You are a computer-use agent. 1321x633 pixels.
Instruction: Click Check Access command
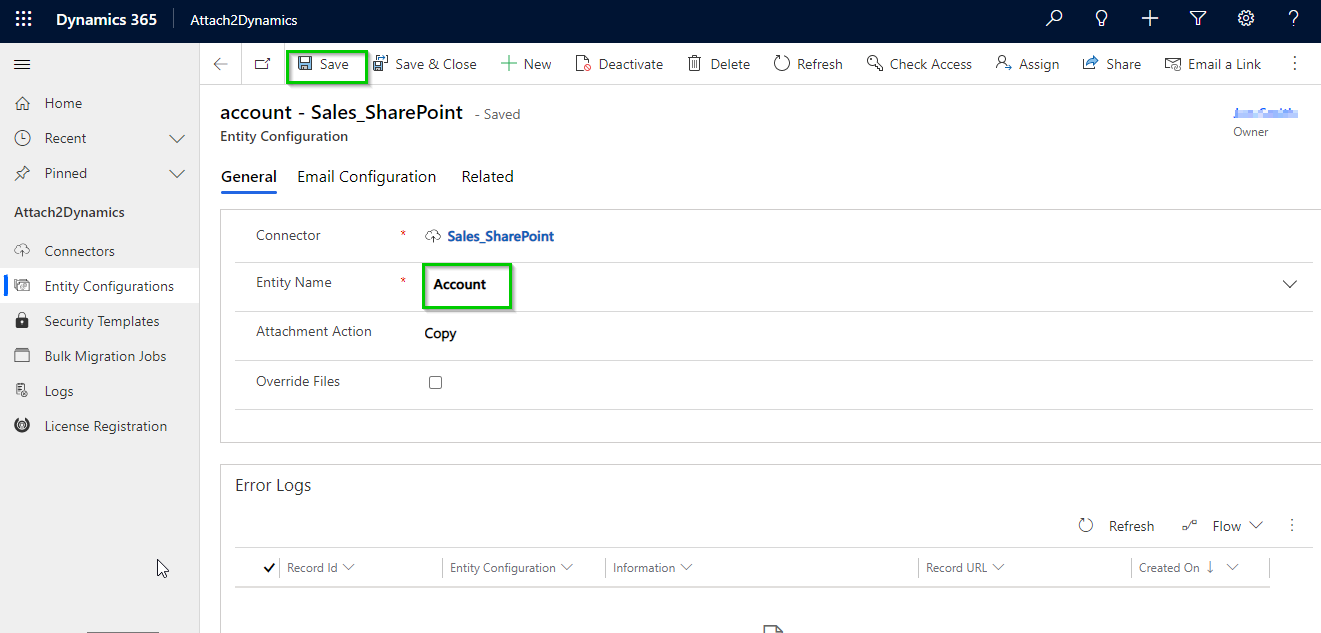(919, 64)
